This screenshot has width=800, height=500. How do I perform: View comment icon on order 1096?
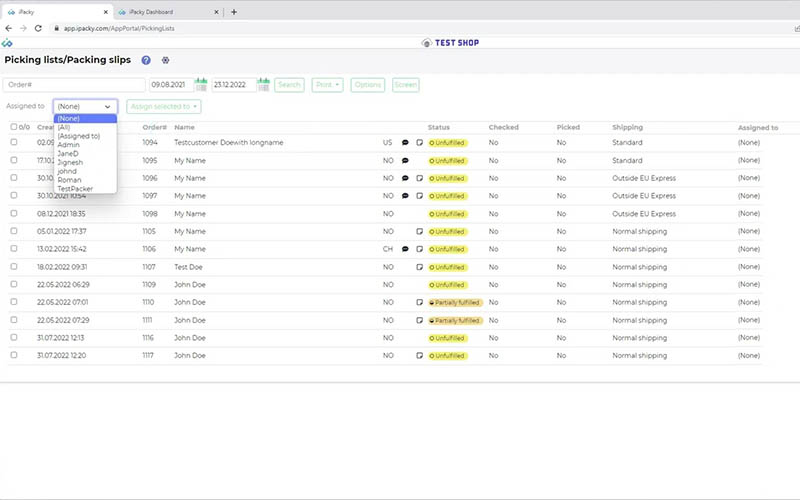click(x=405, y=179)
